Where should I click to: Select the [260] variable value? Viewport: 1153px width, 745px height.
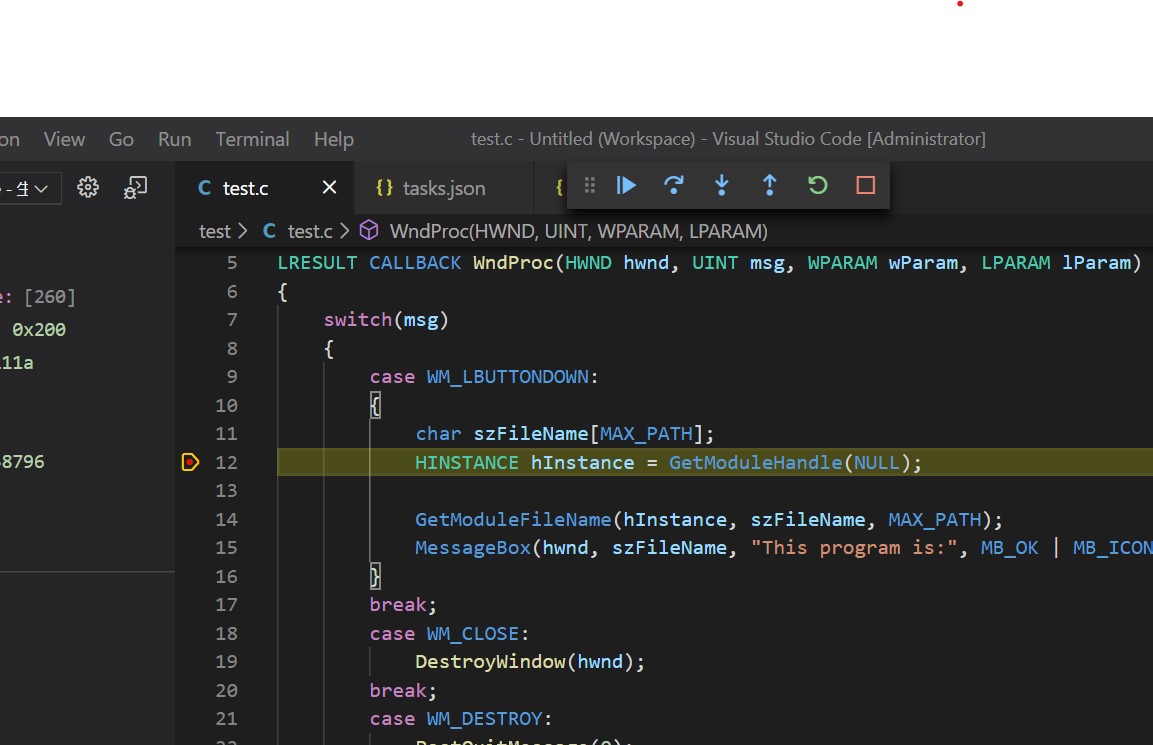49,296
